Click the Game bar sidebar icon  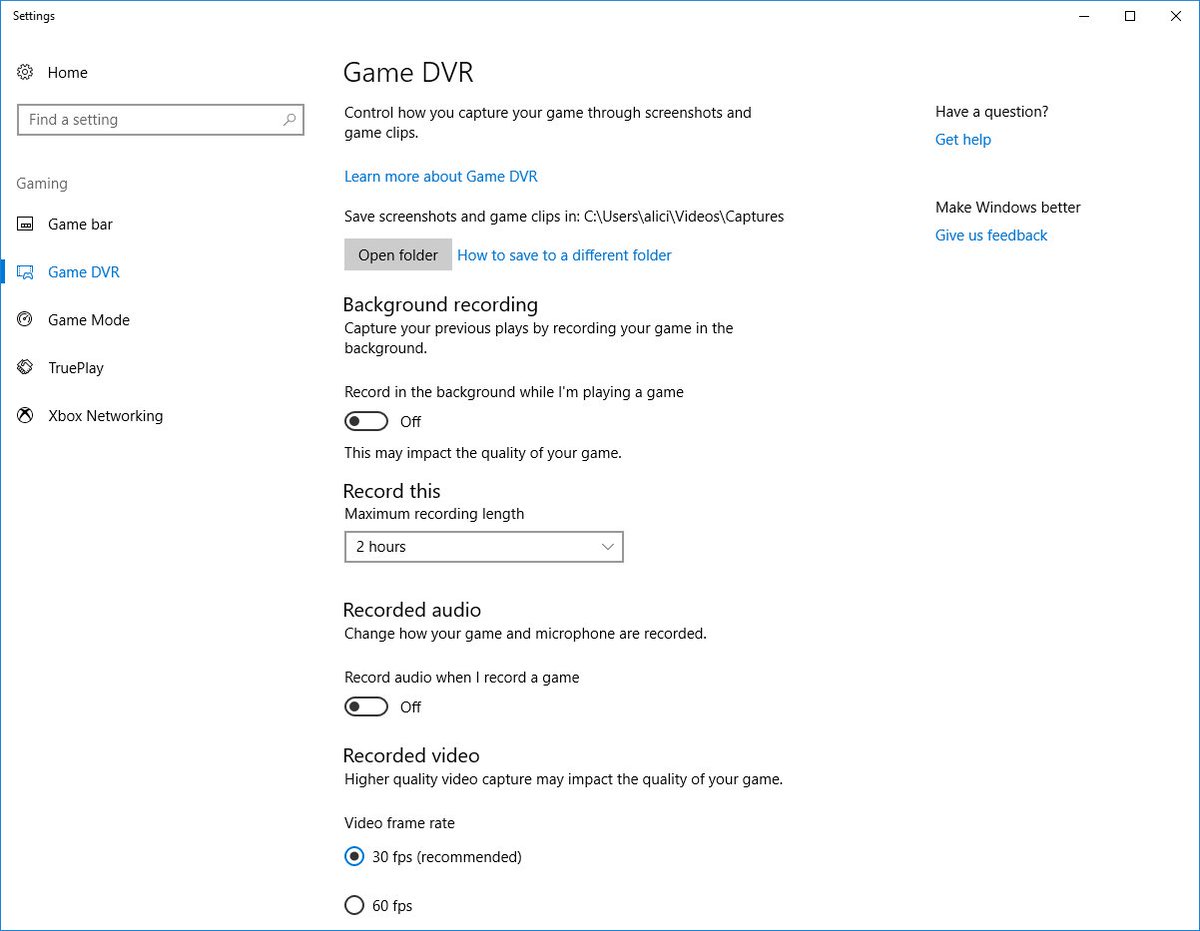[x=25, y=224]
